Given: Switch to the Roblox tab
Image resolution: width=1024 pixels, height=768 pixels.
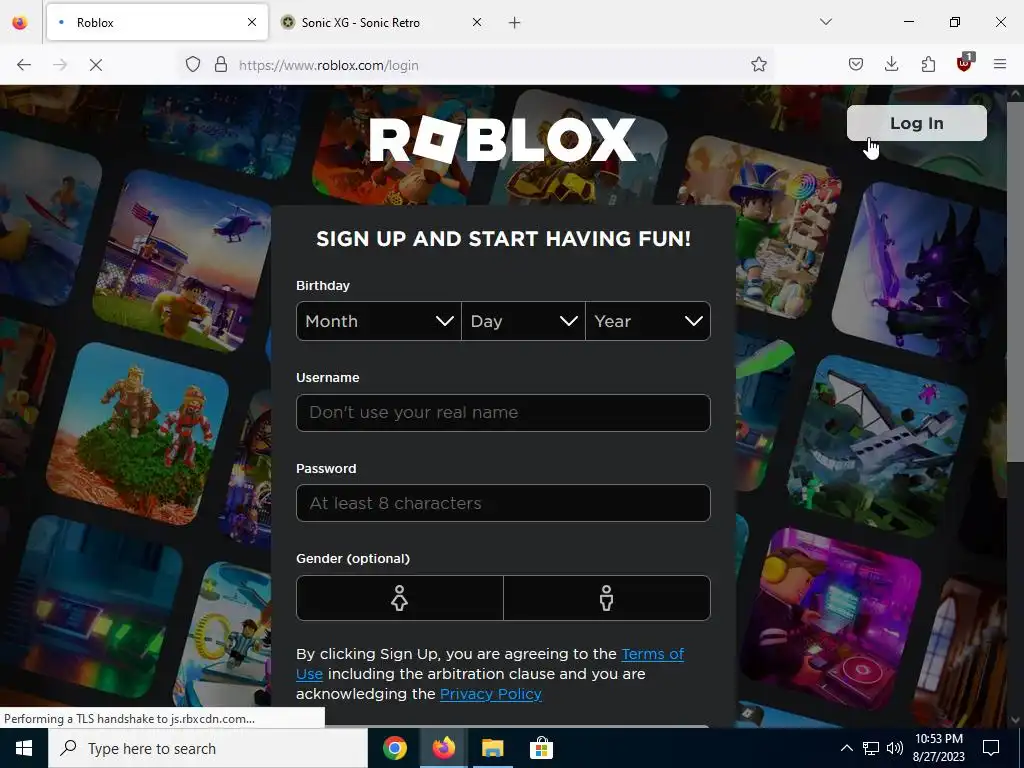Looking at the screenshot, I should point(157,22).
